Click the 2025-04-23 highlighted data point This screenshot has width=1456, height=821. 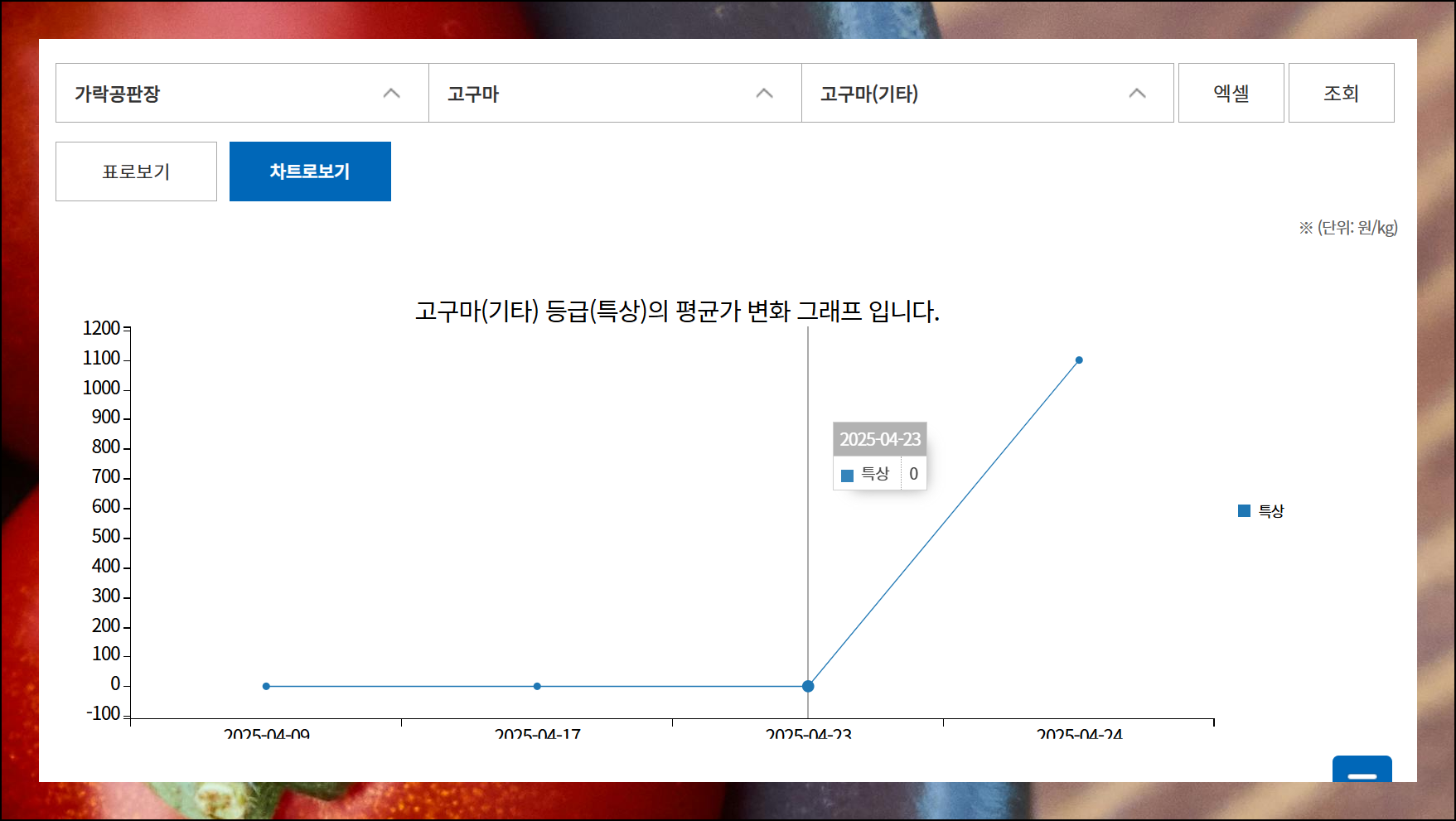808,686
